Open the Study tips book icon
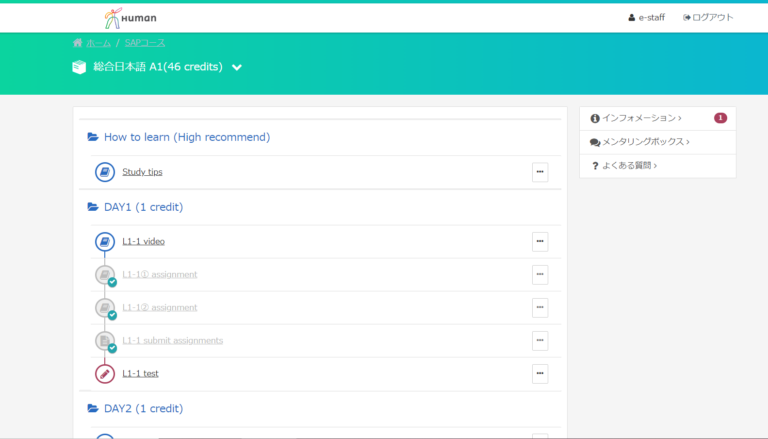768x439 pixels. pyautogui.click(x=105, y=172)
